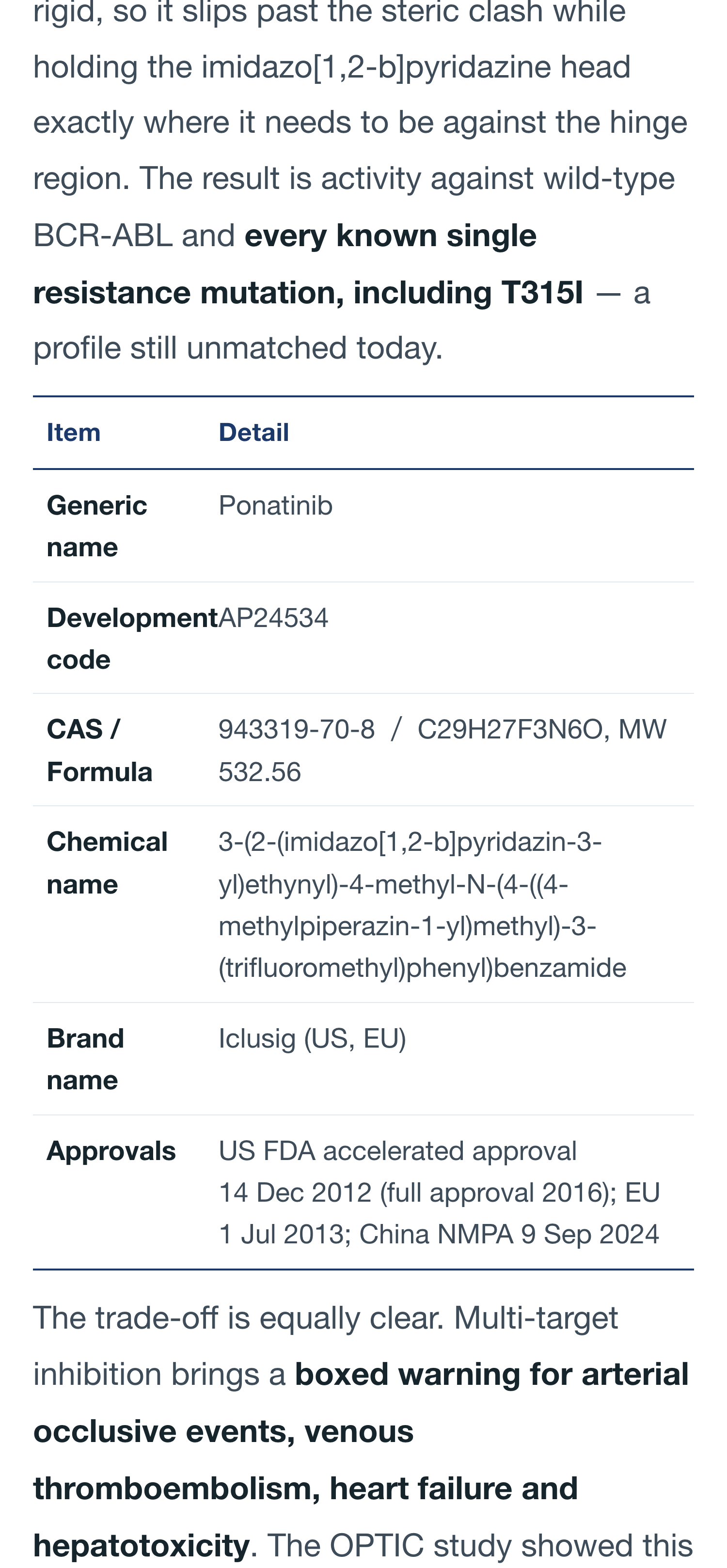Image resolution: width=727 pixels, height=1568 pixels.
Task: Select the AP24534 development code text
Action: pyautogui.click(x=273, y=618)
